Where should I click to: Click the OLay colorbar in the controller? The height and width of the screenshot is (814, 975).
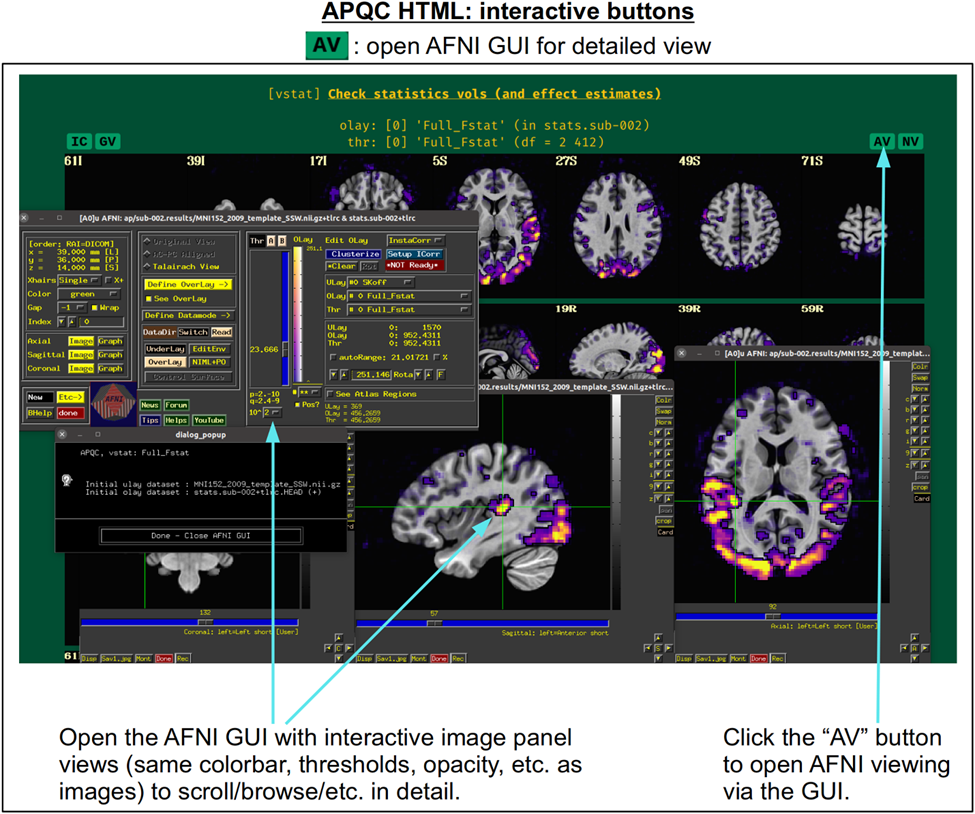tap(298, 314)
